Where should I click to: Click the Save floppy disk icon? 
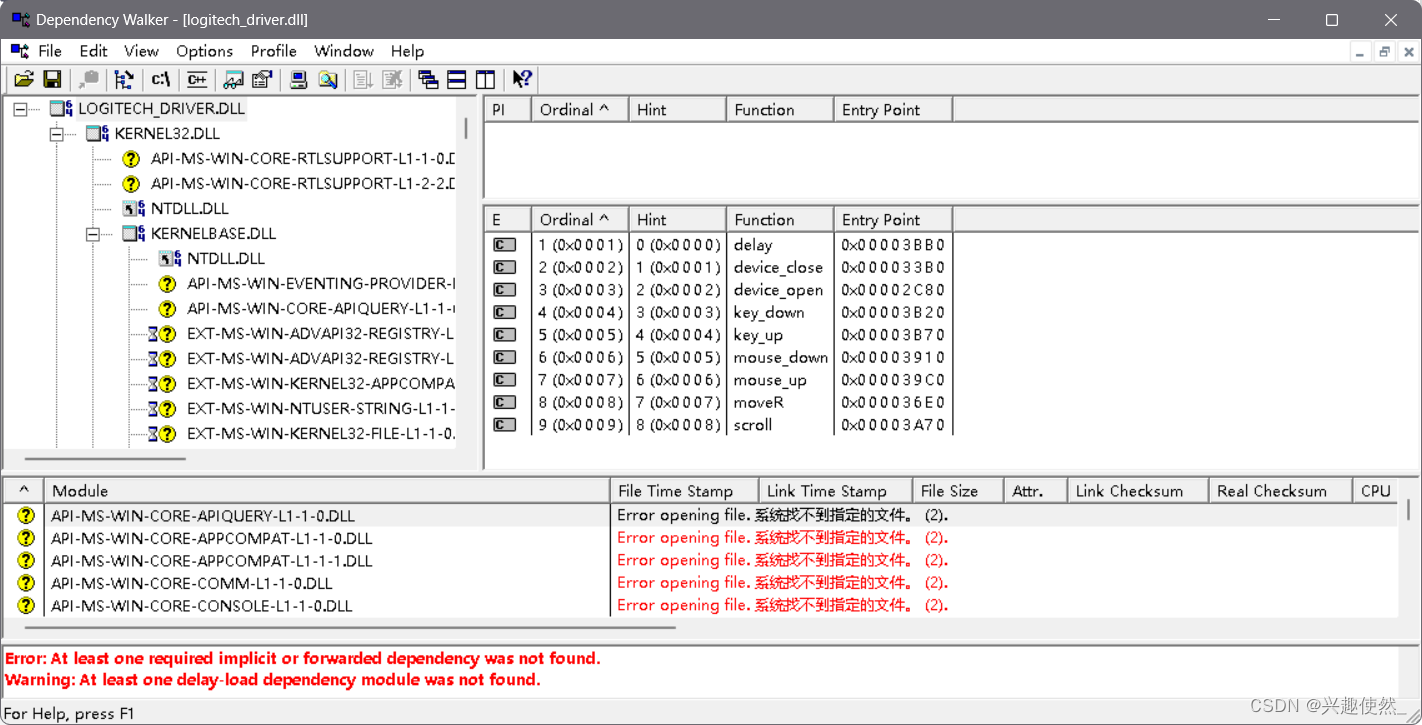52,79
